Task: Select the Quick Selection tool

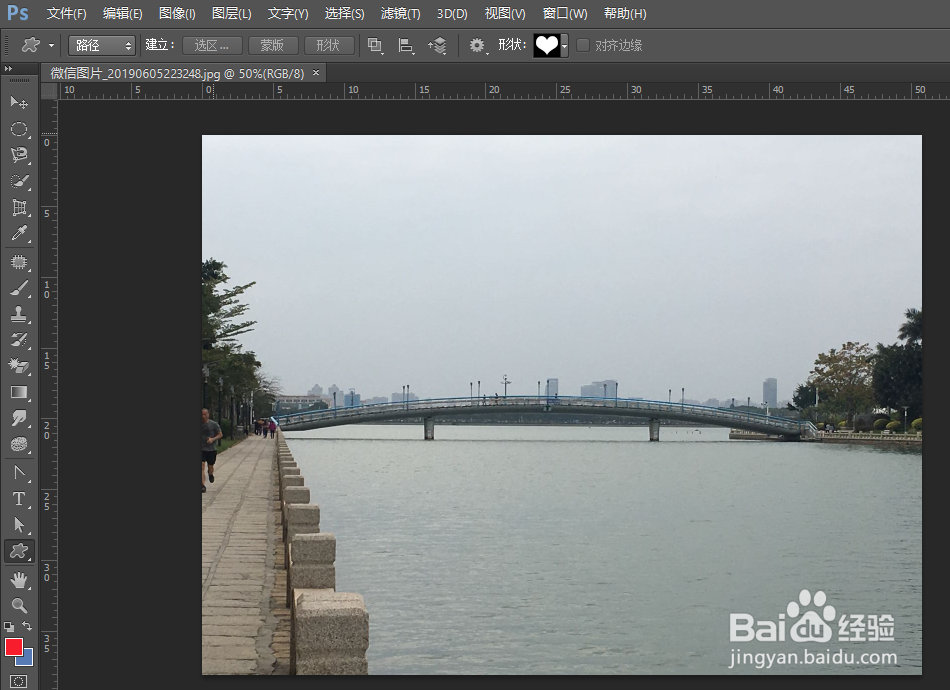Action: (x=19, y=181)
